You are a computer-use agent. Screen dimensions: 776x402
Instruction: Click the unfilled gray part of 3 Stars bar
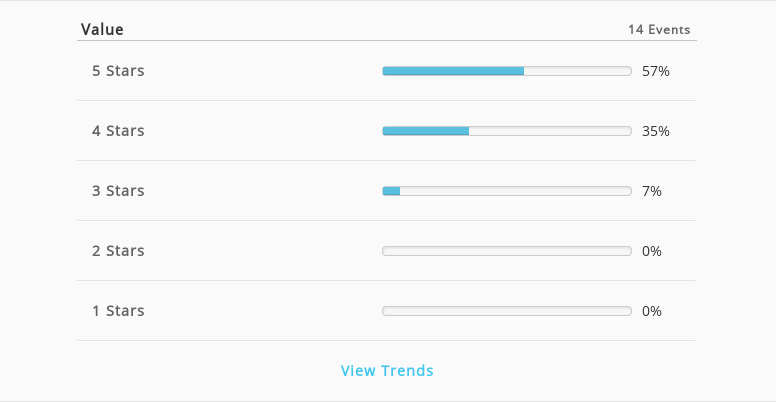click(516, 191)
